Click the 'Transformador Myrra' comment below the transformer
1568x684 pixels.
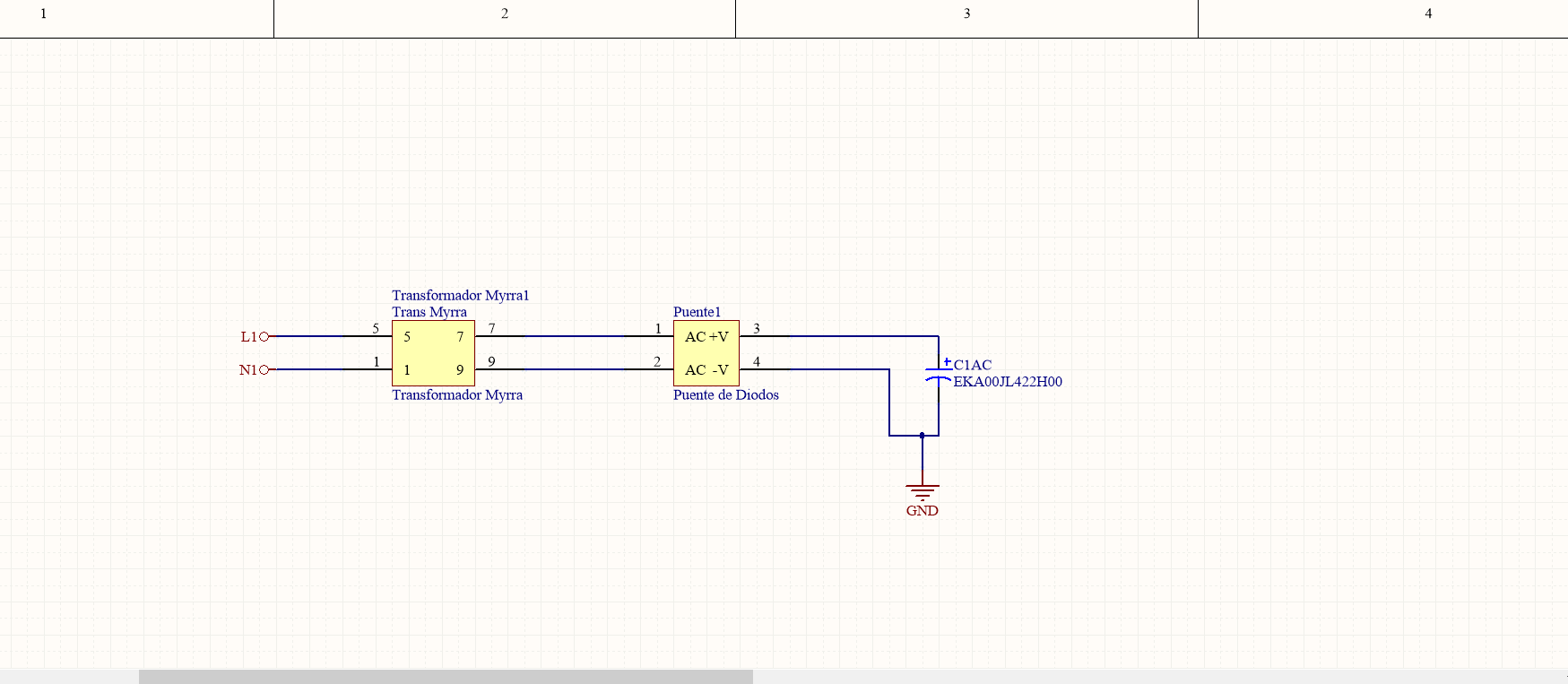click(x=457, y=394)
